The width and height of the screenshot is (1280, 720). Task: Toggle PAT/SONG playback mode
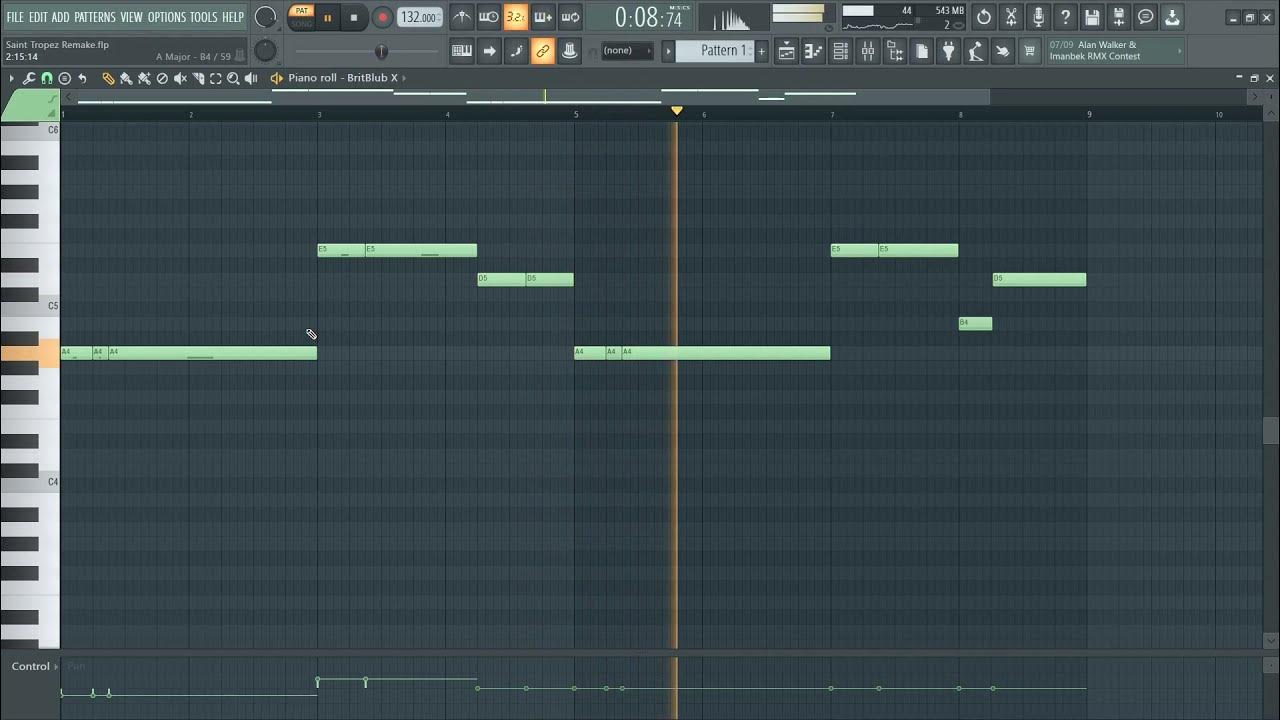point(301,17)
